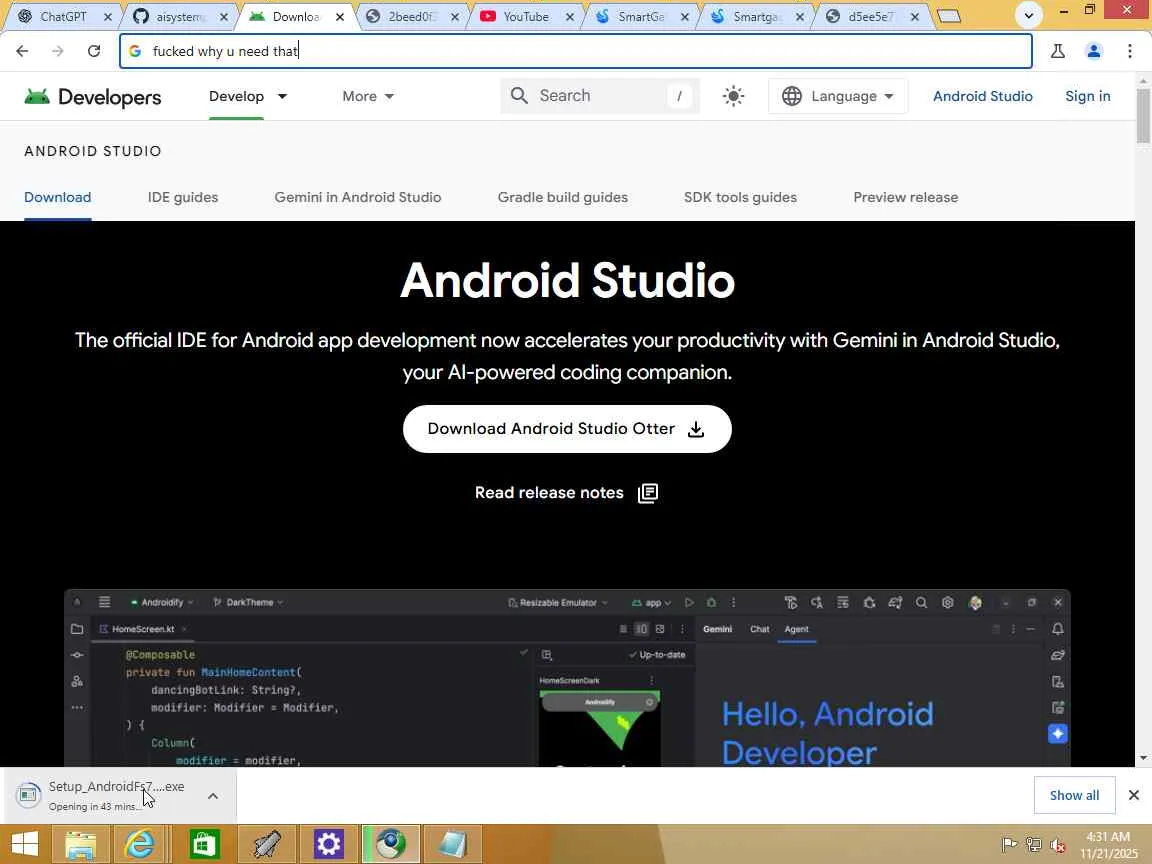Open the notepad-like taskbar application
1152x864 pixels.
(x=453, y=844)
